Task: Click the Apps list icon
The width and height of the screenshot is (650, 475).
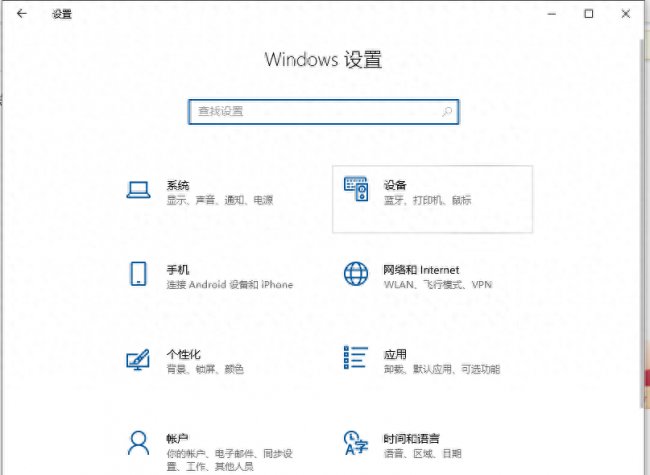Action: (356, 357)
